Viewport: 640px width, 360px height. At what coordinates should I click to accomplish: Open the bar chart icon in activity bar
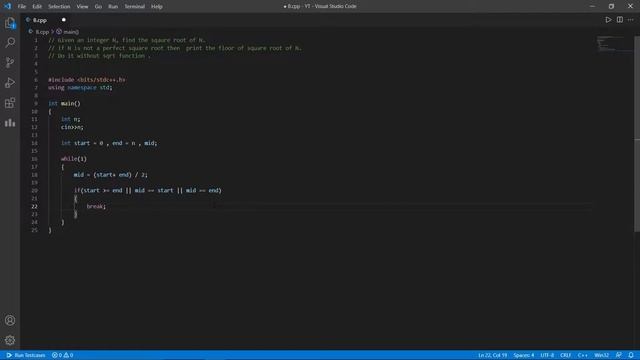[10, 122]
